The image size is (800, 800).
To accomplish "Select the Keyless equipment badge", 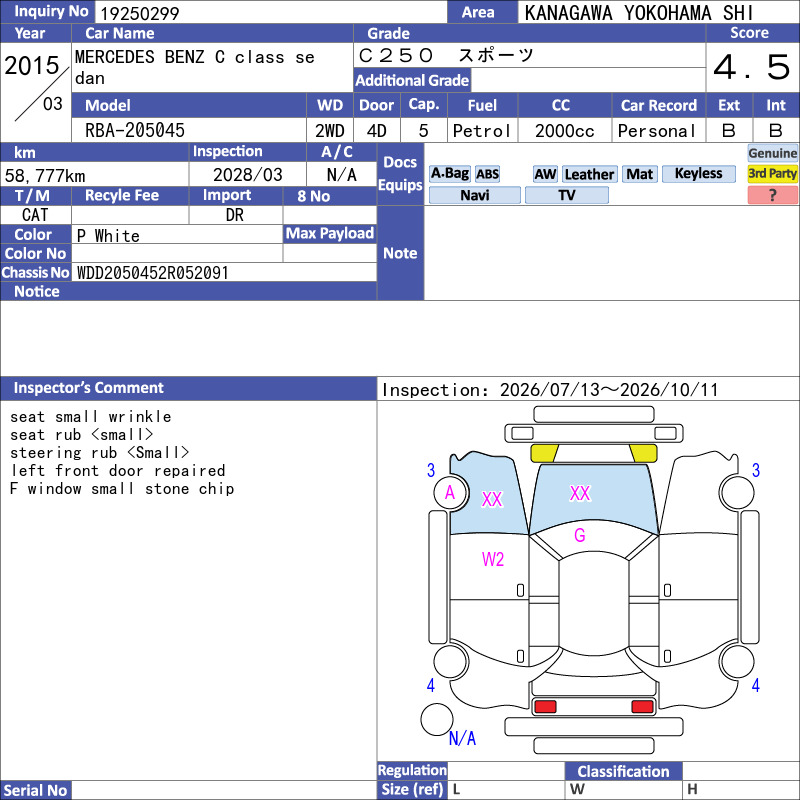I will pos(698,174).
